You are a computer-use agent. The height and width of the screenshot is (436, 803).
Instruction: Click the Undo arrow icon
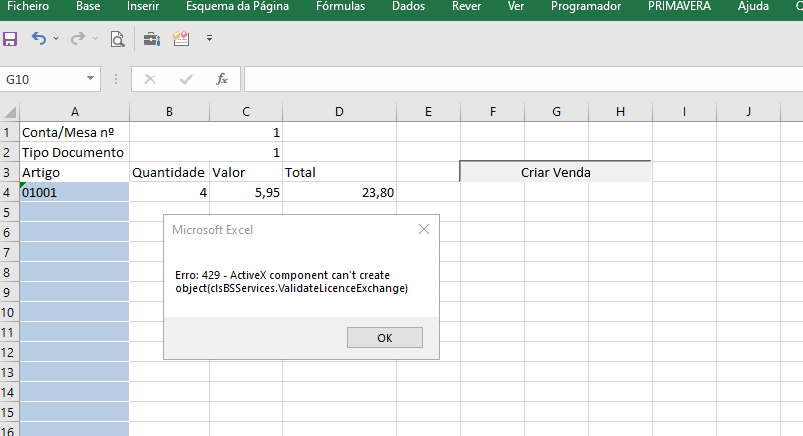coord(39,40)
